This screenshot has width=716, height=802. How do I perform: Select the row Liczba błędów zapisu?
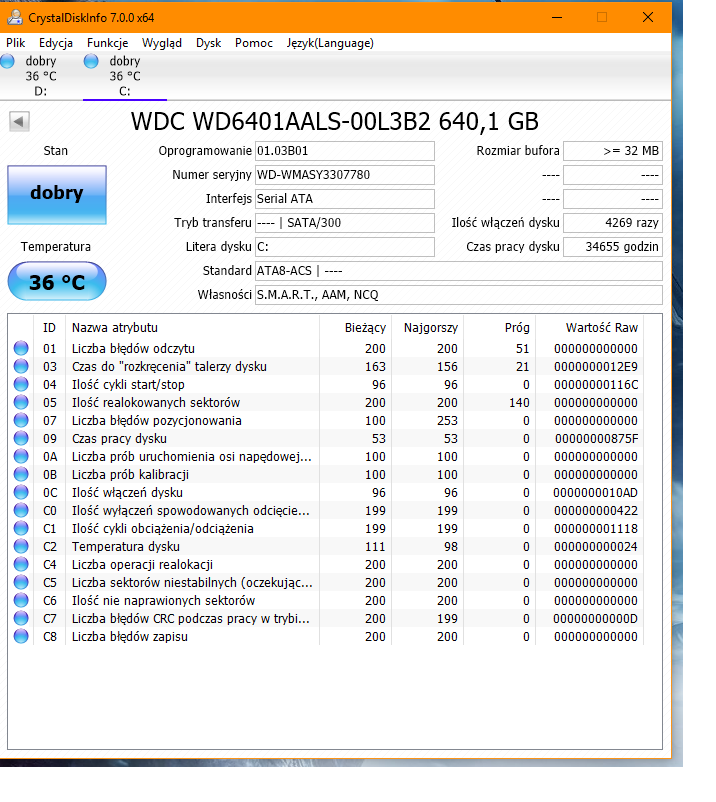326,636
